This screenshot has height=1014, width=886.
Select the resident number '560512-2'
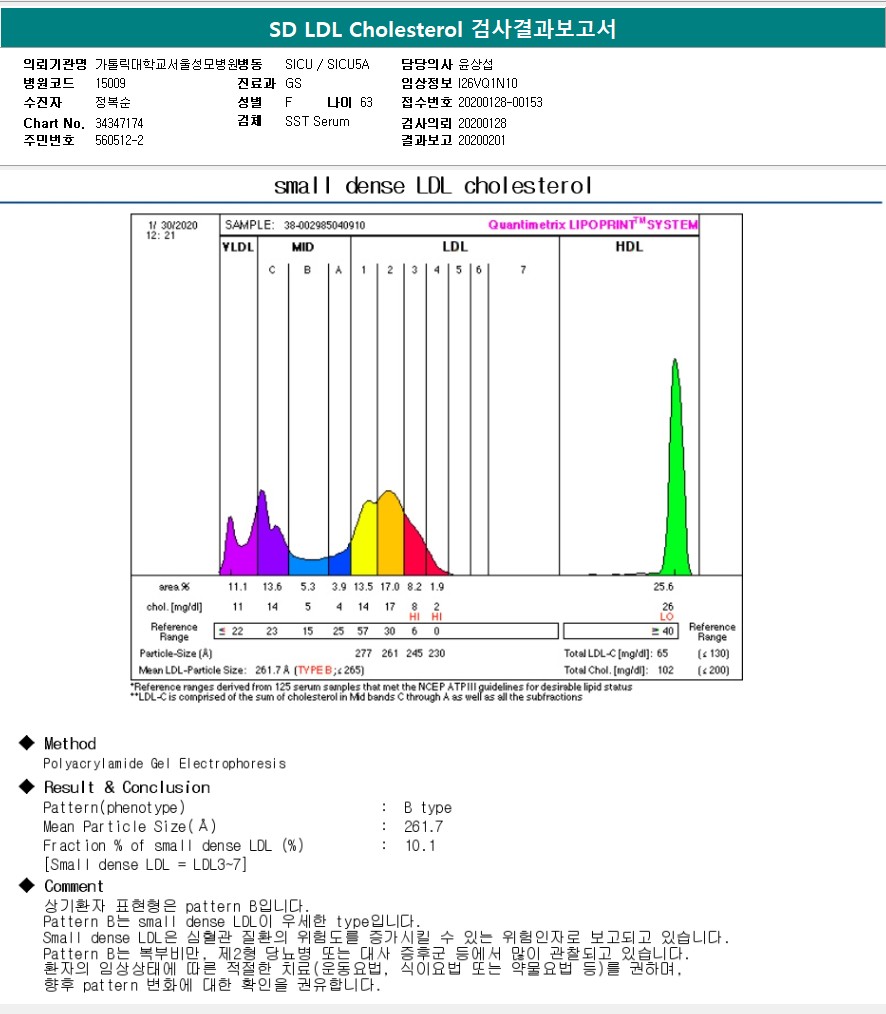pyautogui.click(x=119, y=140)
